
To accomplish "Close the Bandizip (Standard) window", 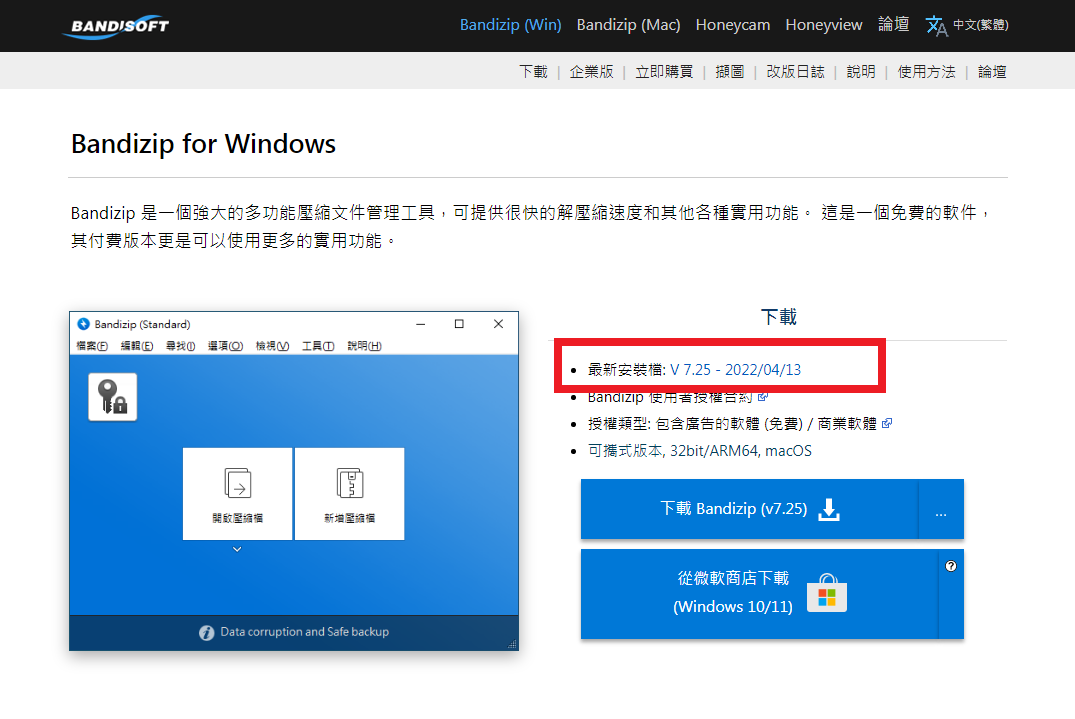I will 498,324.
